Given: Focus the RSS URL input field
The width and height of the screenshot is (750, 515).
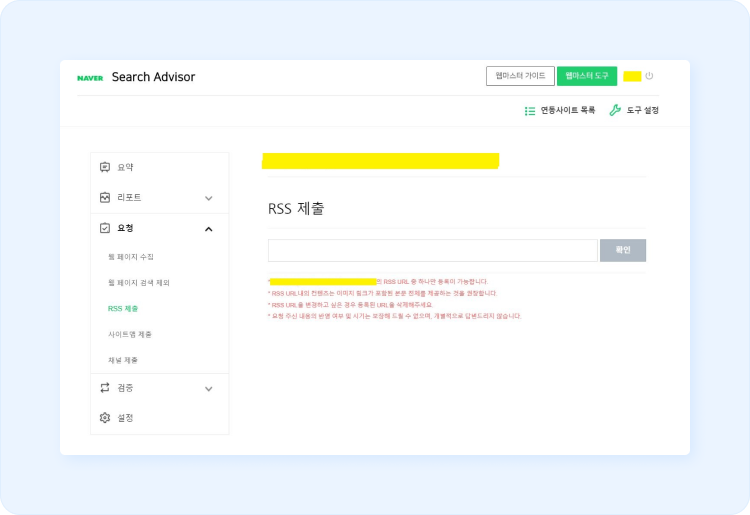Looking at the screenshot, I should click(432, 250).
